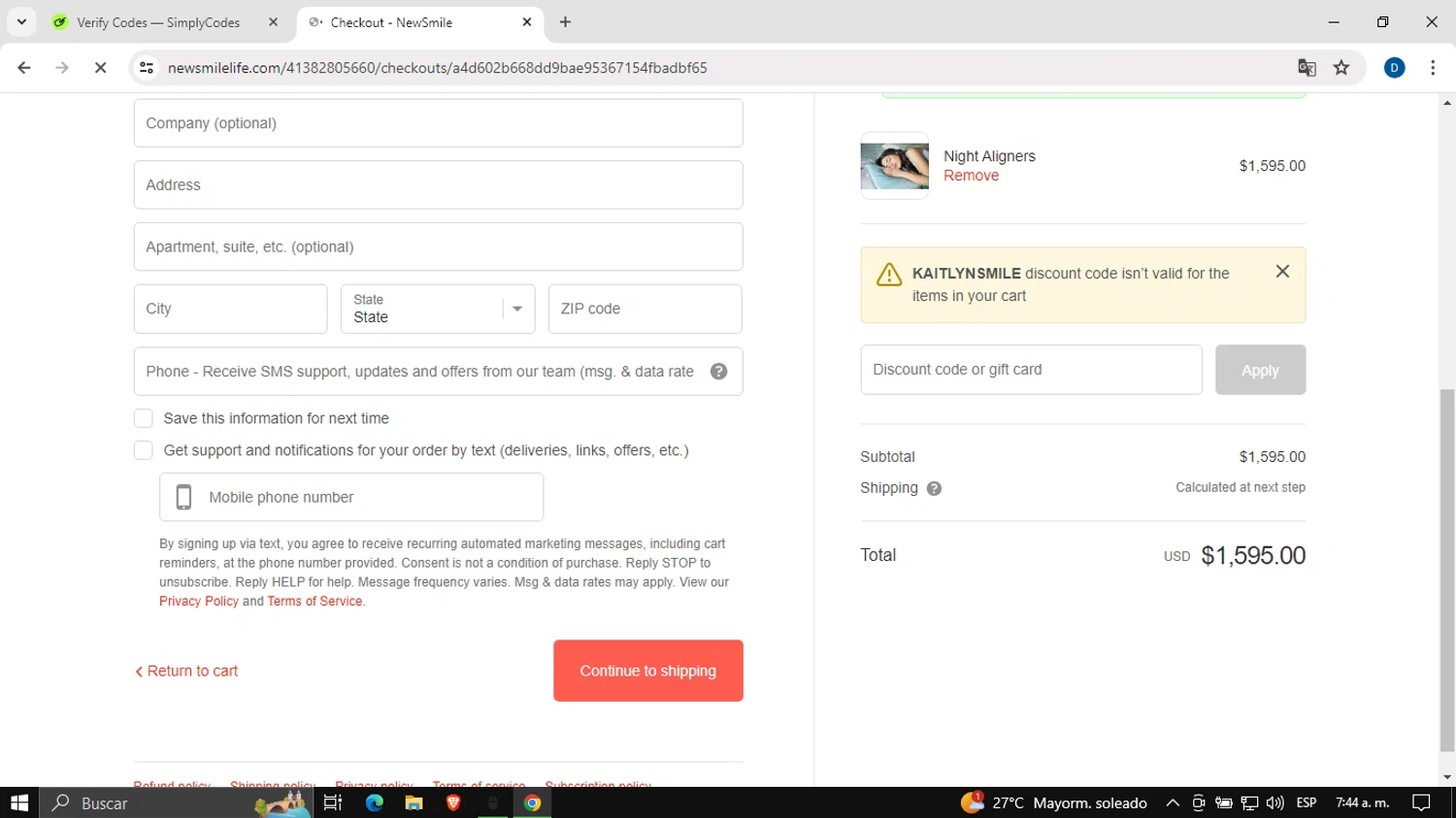
Task: Enable support and notifications by text checkbox
Action: (144, 450)
